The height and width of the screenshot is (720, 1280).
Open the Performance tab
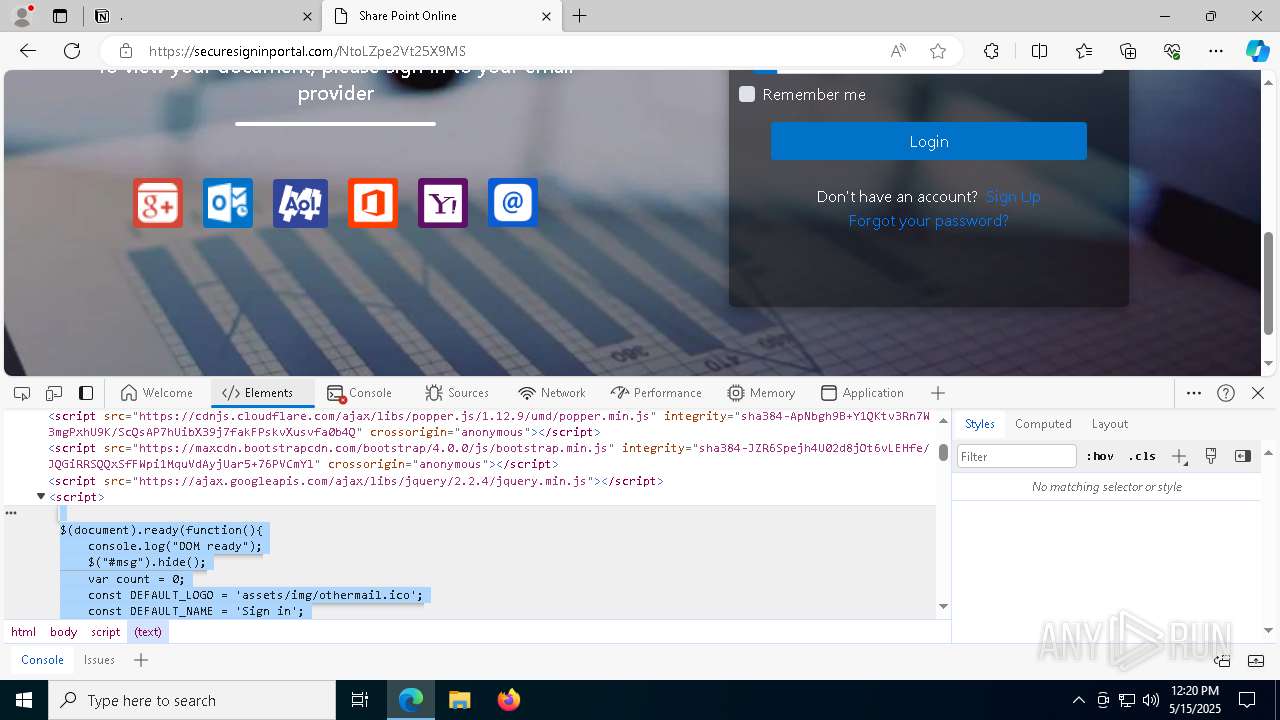(656, 393)
